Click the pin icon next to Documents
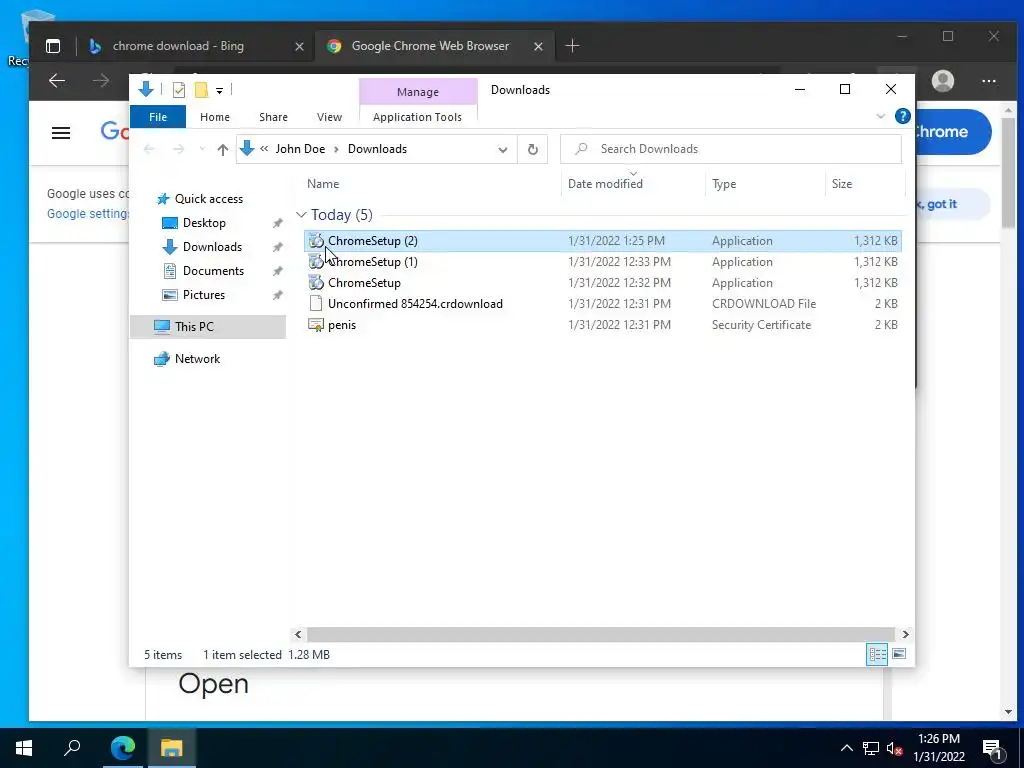 click(278, 271)
